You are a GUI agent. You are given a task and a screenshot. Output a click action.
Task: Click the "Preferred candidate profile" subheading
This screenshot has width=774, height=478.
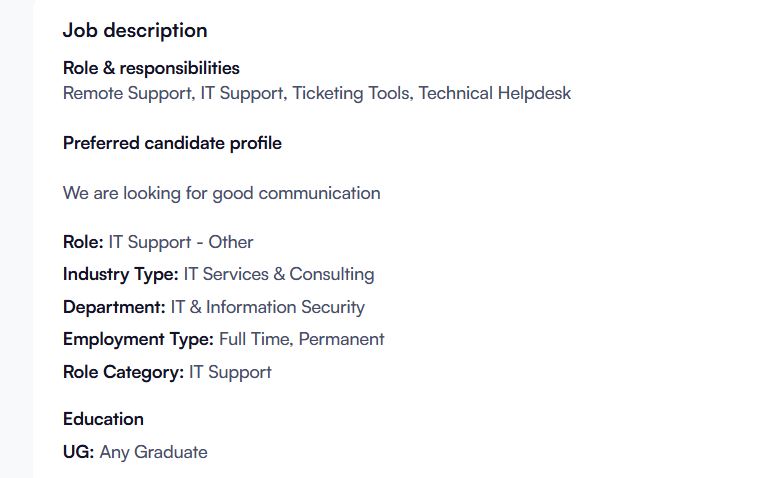coord(172,143)
